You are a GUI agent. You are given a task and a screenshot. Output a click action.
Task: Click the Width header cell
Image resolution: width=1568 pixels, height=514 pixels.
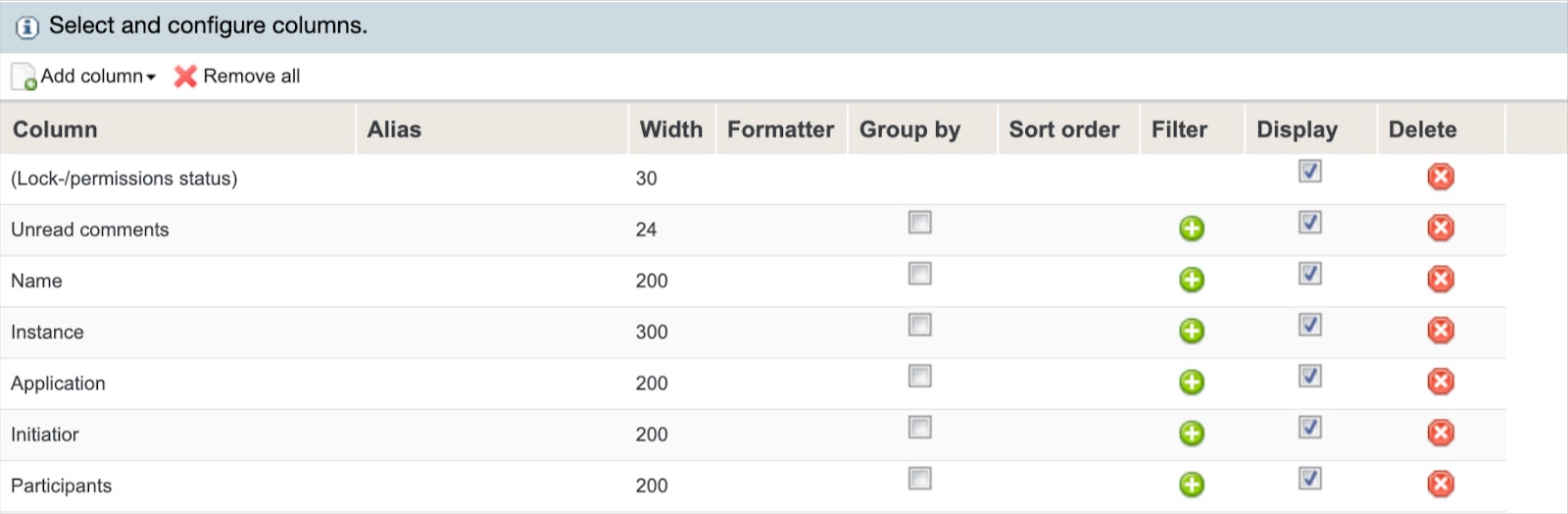(x=670, y=129)
